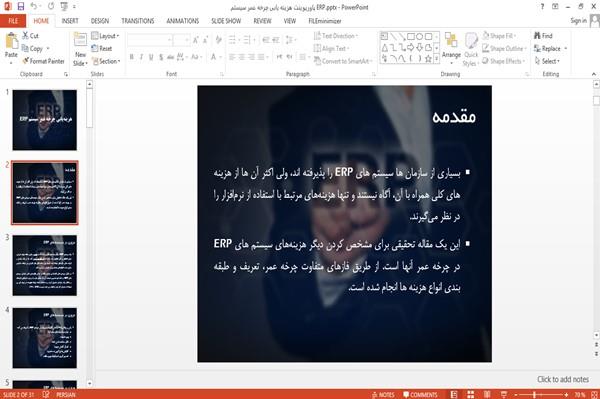Collapse the ribbon arrow
The height and width of the screenshot is (399, 600).
(x=594, y=74)
